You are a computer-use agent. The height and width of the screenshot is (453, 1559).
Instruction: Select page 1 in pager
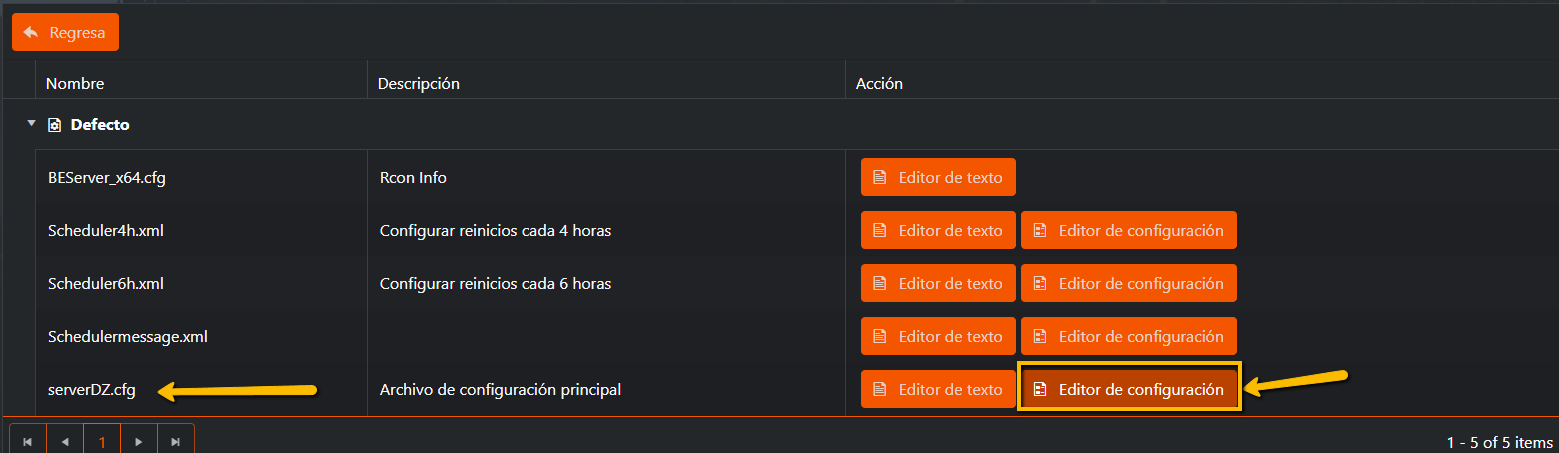point(102,441)
